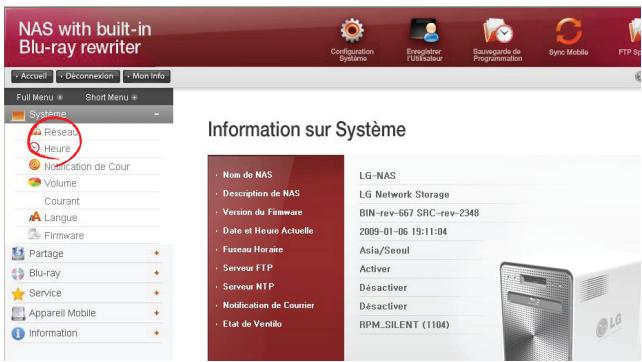642x362 pixels.
Task: Click the RPM_SILENT fan value
Action: (404, 325)
